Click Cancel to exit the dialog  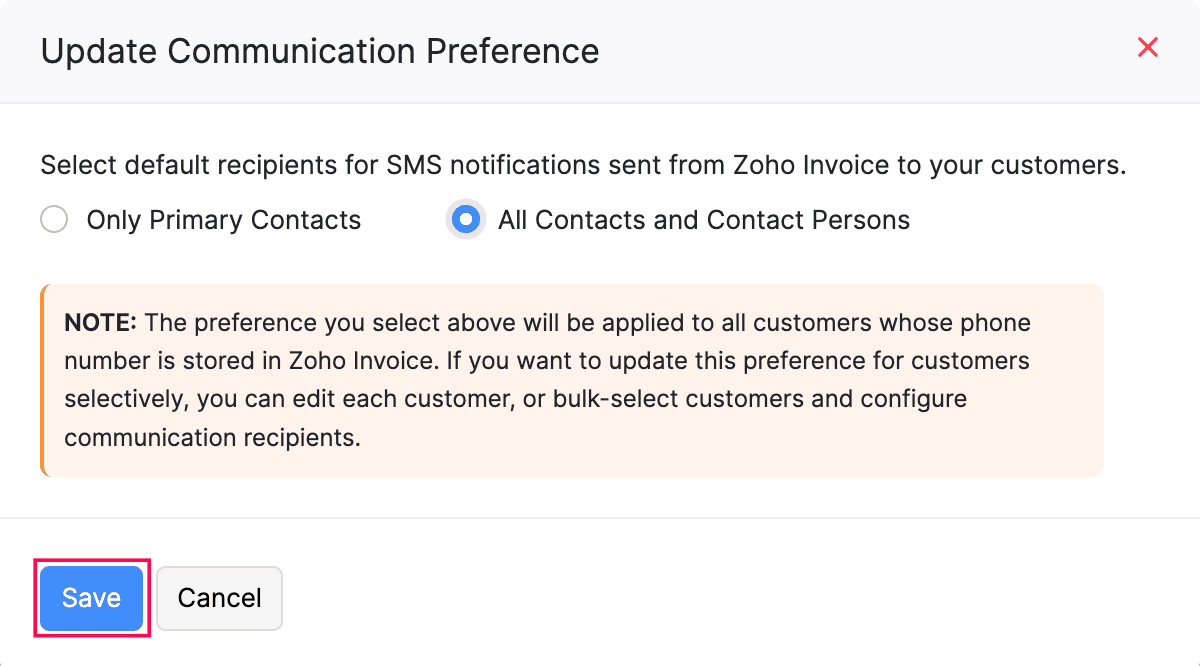(x=219, y=598)
